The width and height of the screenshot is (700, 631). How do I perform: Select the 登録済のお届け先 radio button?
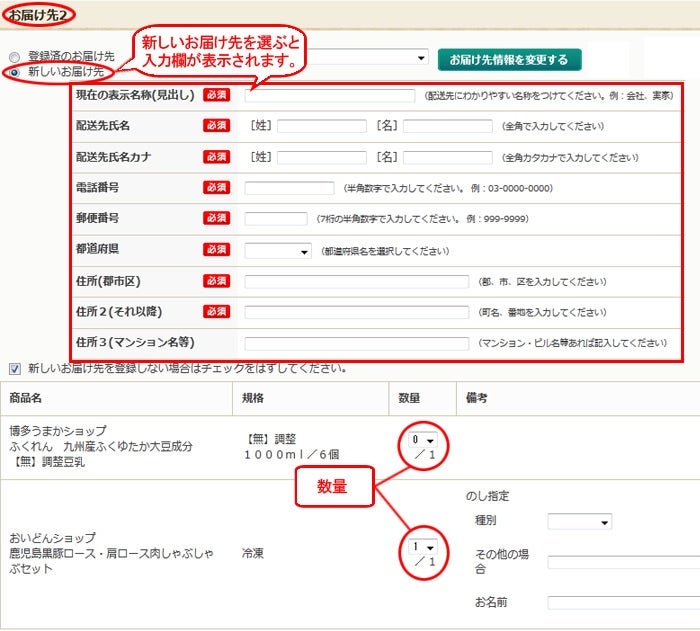click(14, 57)
